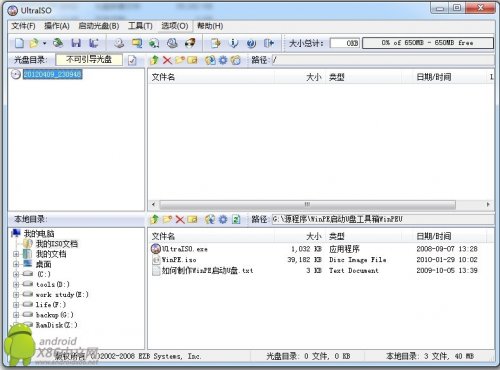Click the settings gear icon in local toolbar

point(223,219)
